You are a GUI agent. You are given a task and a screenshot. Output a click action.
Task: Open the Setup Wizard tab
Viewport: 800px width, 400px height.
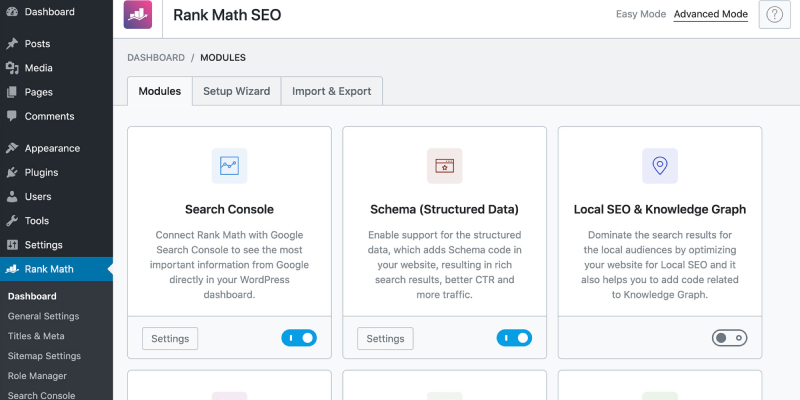[x=237, y=91]
